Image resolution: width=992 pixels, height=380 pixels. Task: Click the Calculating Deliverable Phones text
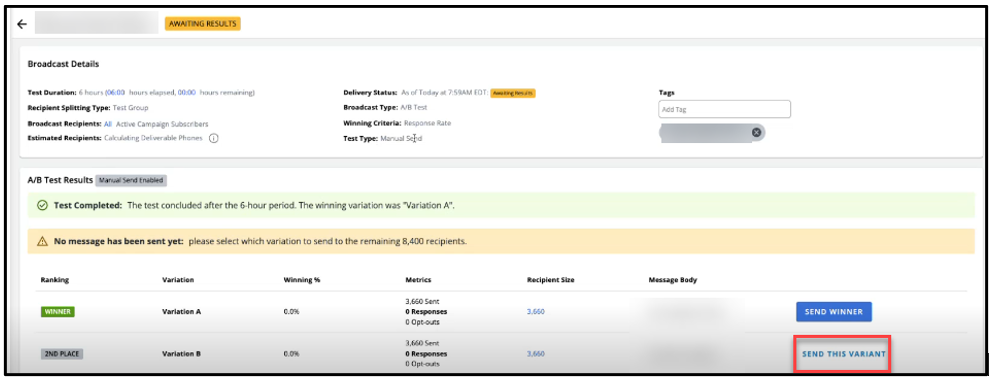click(153, 138)
